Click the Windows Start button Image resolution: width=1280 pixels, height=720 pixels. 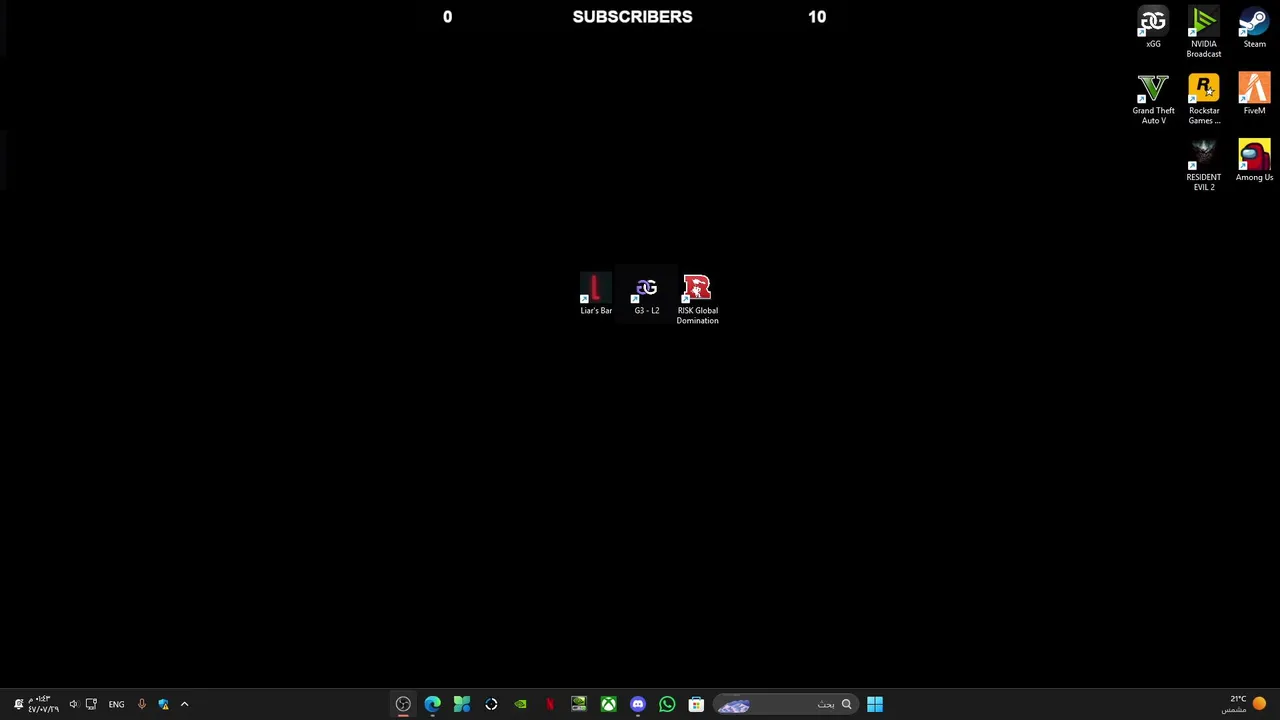[875, 704]
